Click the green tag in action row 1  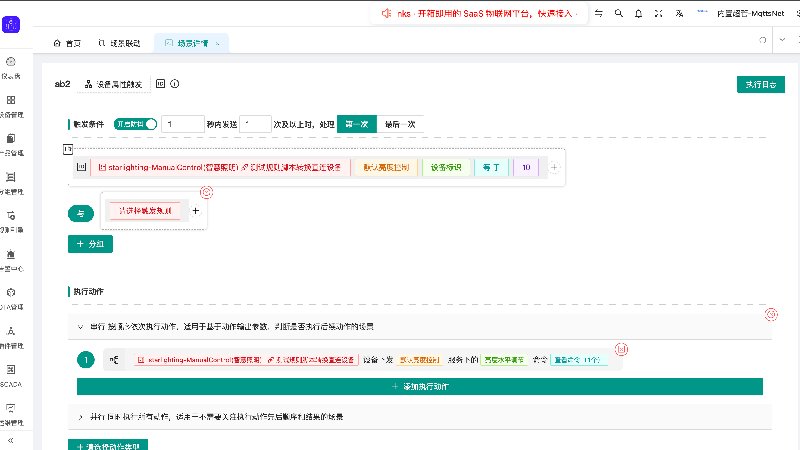(504, 360)
